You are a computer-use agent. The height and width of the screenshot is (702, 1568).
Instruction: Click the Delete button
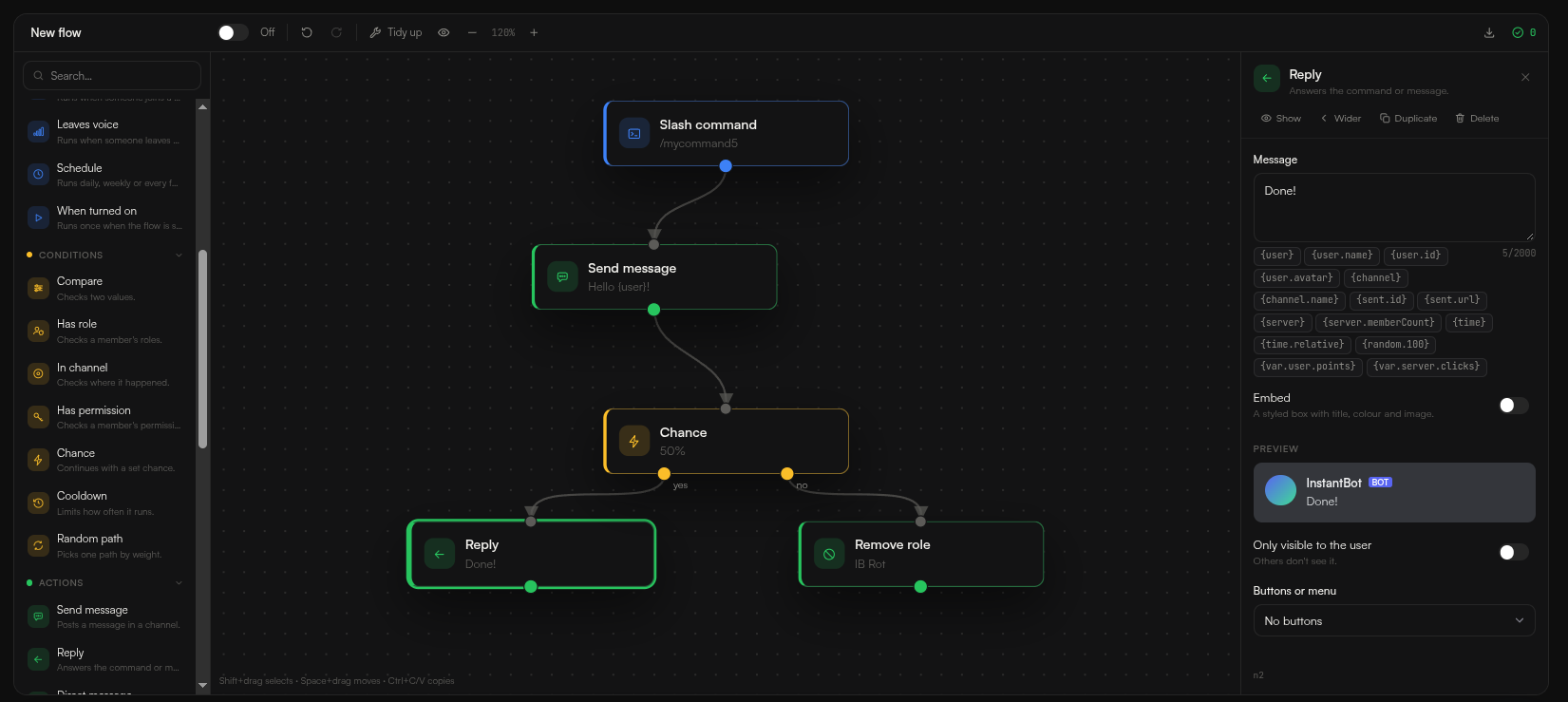pyautogui.click(x=1477, y=119)
